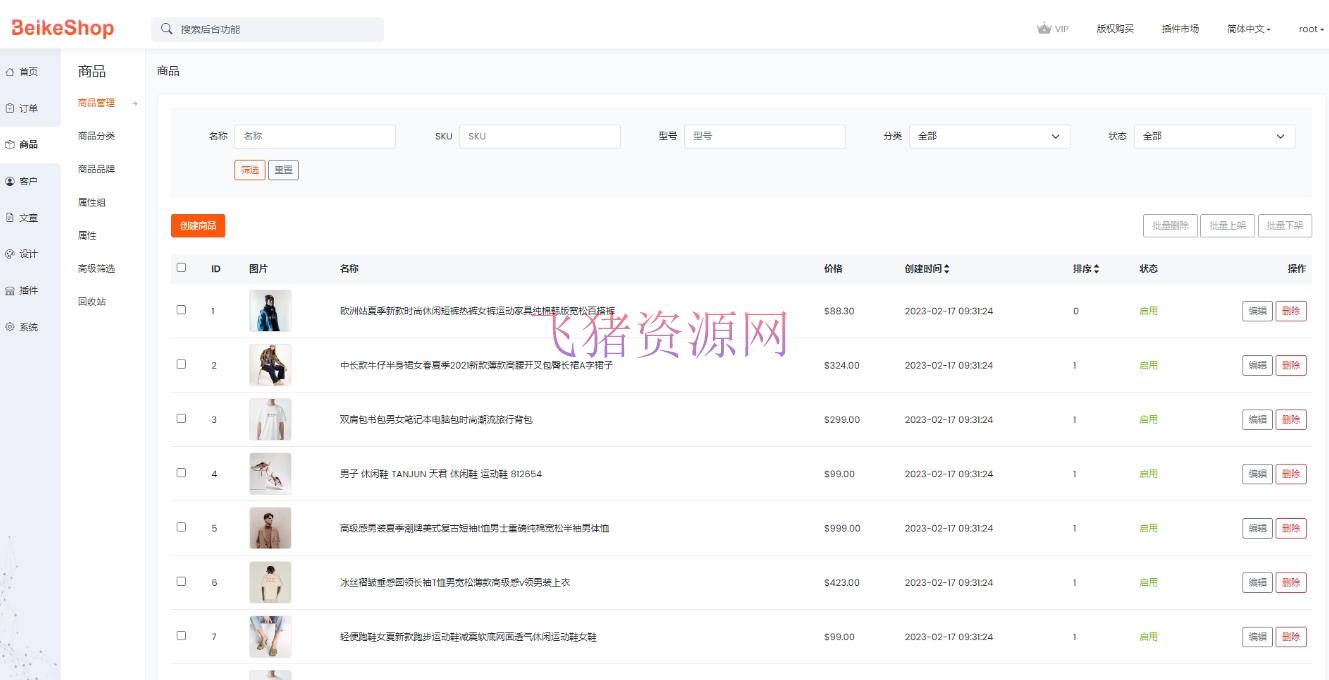The image size is (1329, 680).
Task: Click the VIP crown icon
Action: tap(1043, 29)
